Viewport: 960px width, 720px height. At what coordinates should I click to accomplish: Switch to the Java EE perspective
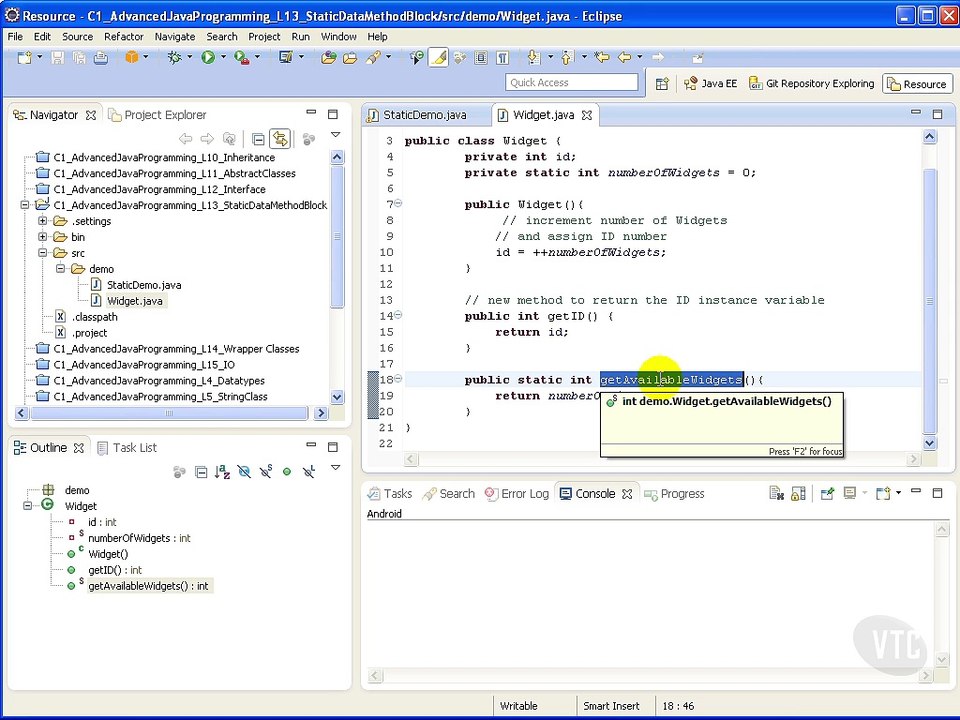[711, 83]
